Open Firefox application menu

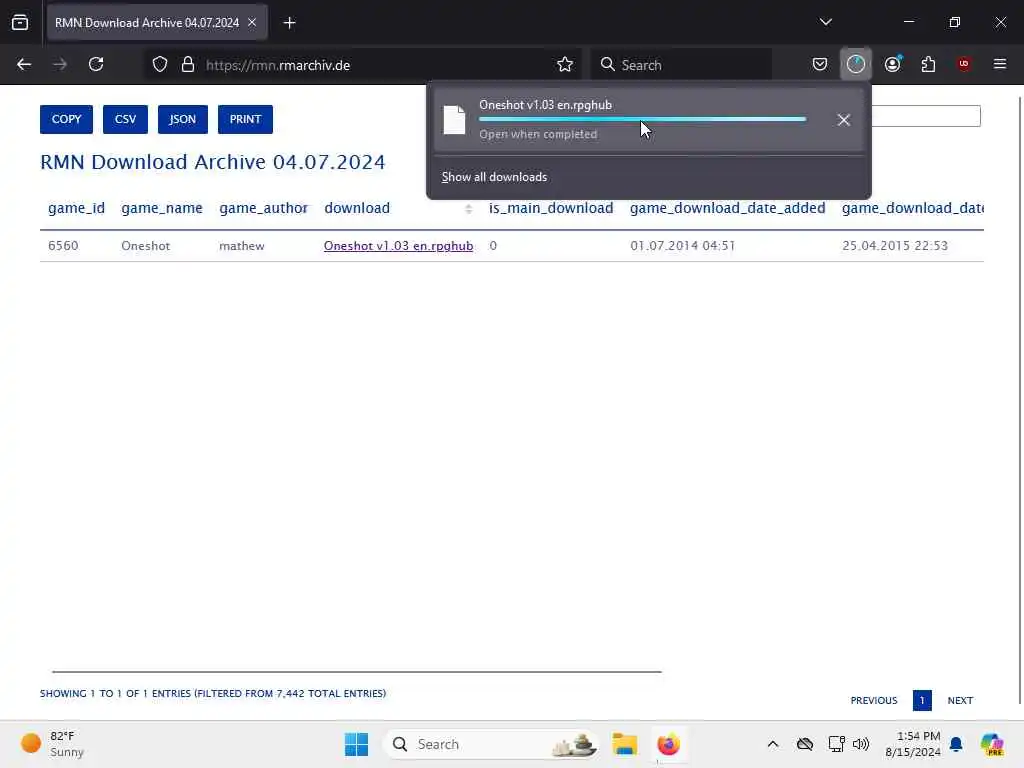pyautogui.click(x=999, y=64)
